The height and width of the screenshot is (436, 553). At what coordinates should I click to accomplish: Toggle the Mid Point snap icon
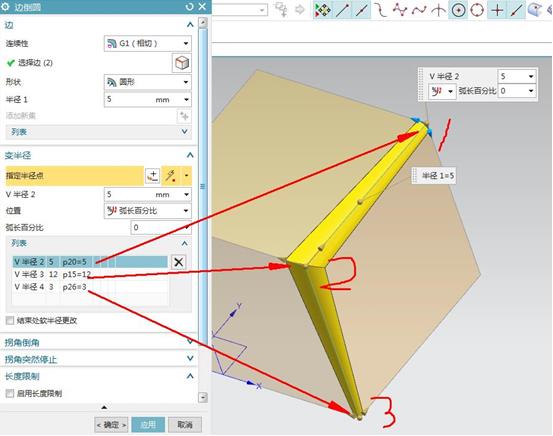[361, 10]
